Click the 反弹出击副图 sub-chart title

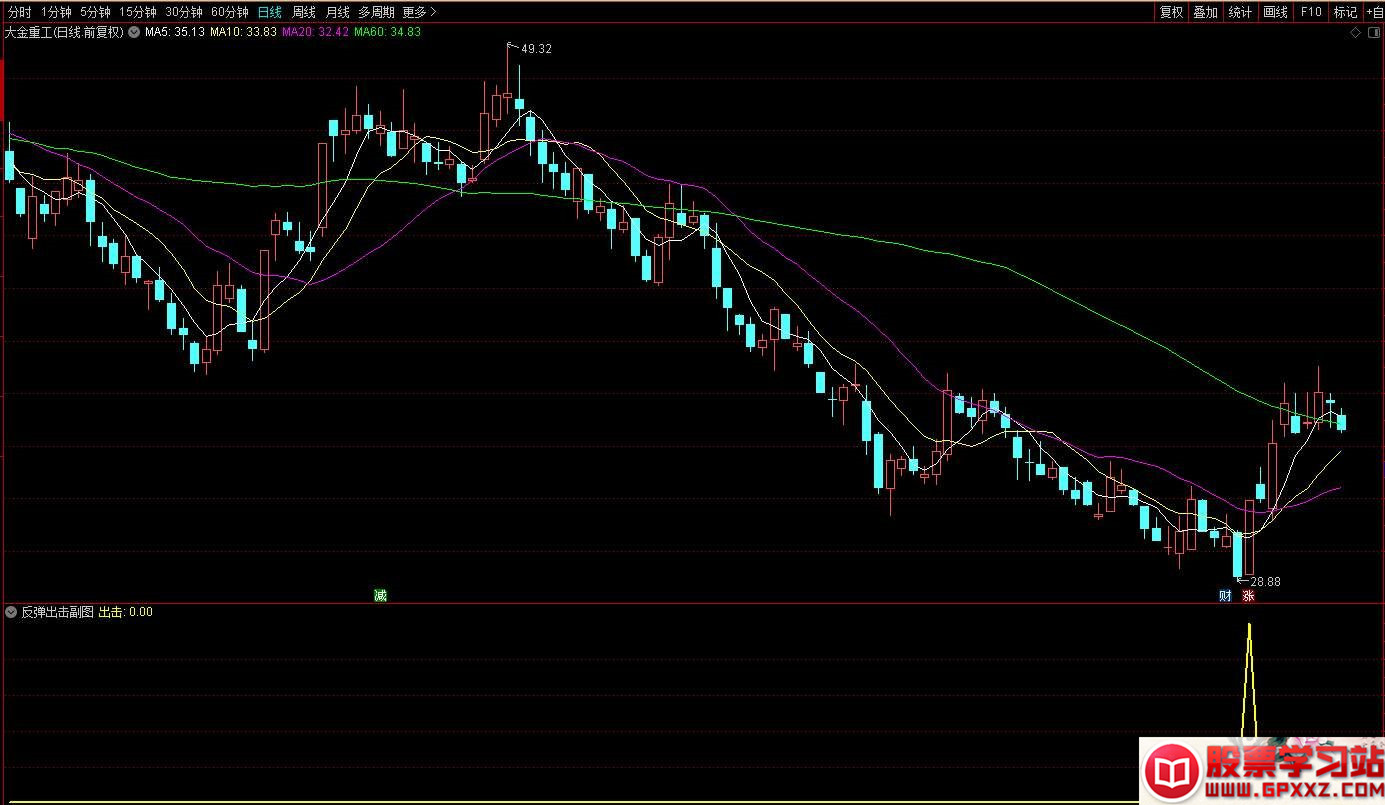tap(57, 612)
